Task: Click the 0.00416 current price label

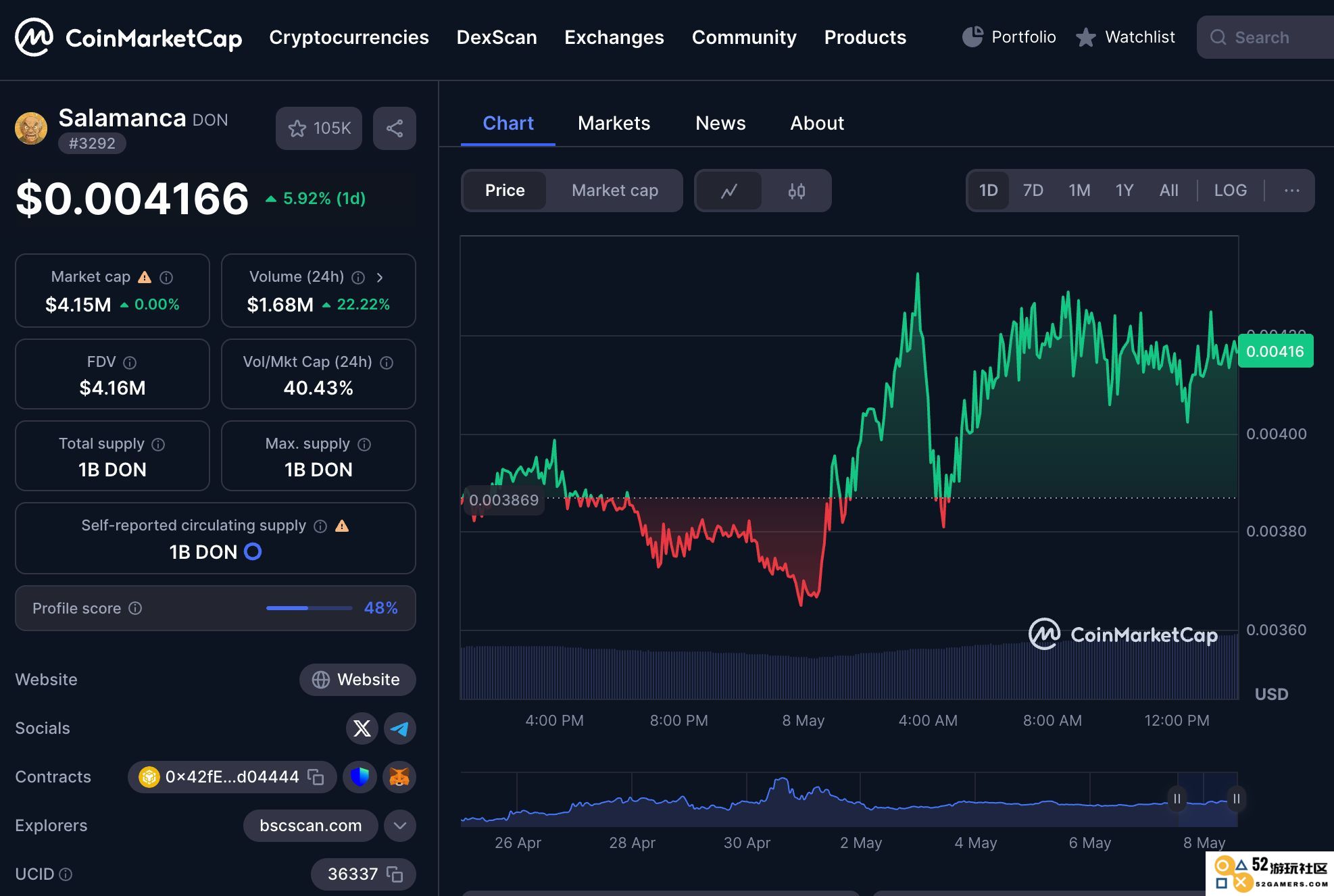Action: [x=1275, y=351]
